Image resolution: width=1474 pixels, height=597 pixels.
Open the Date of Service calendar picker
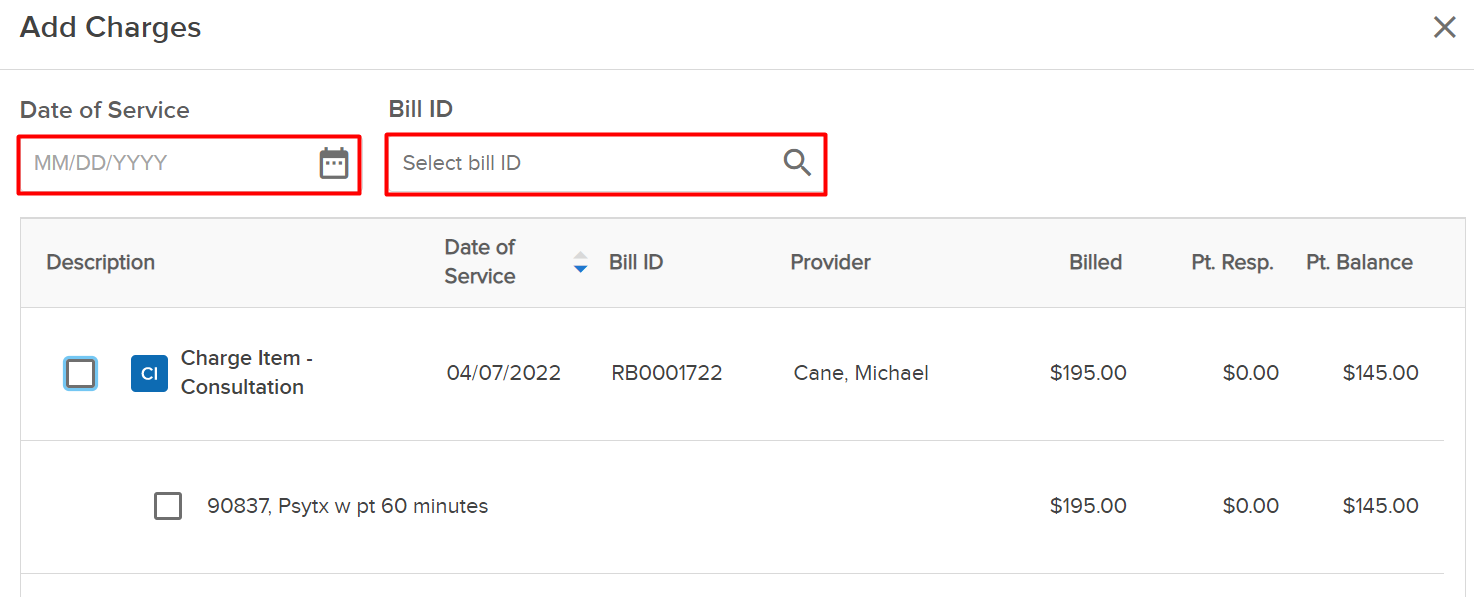tap(333, 163)
